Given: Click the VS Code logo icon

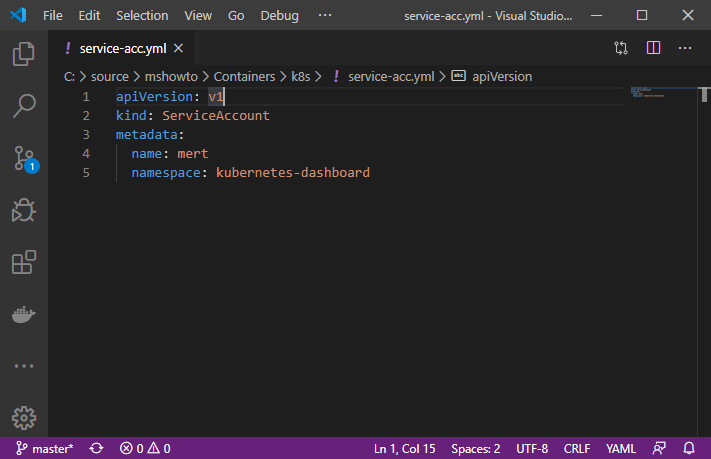Looking at the screenshot, I should tap(18, 15).
